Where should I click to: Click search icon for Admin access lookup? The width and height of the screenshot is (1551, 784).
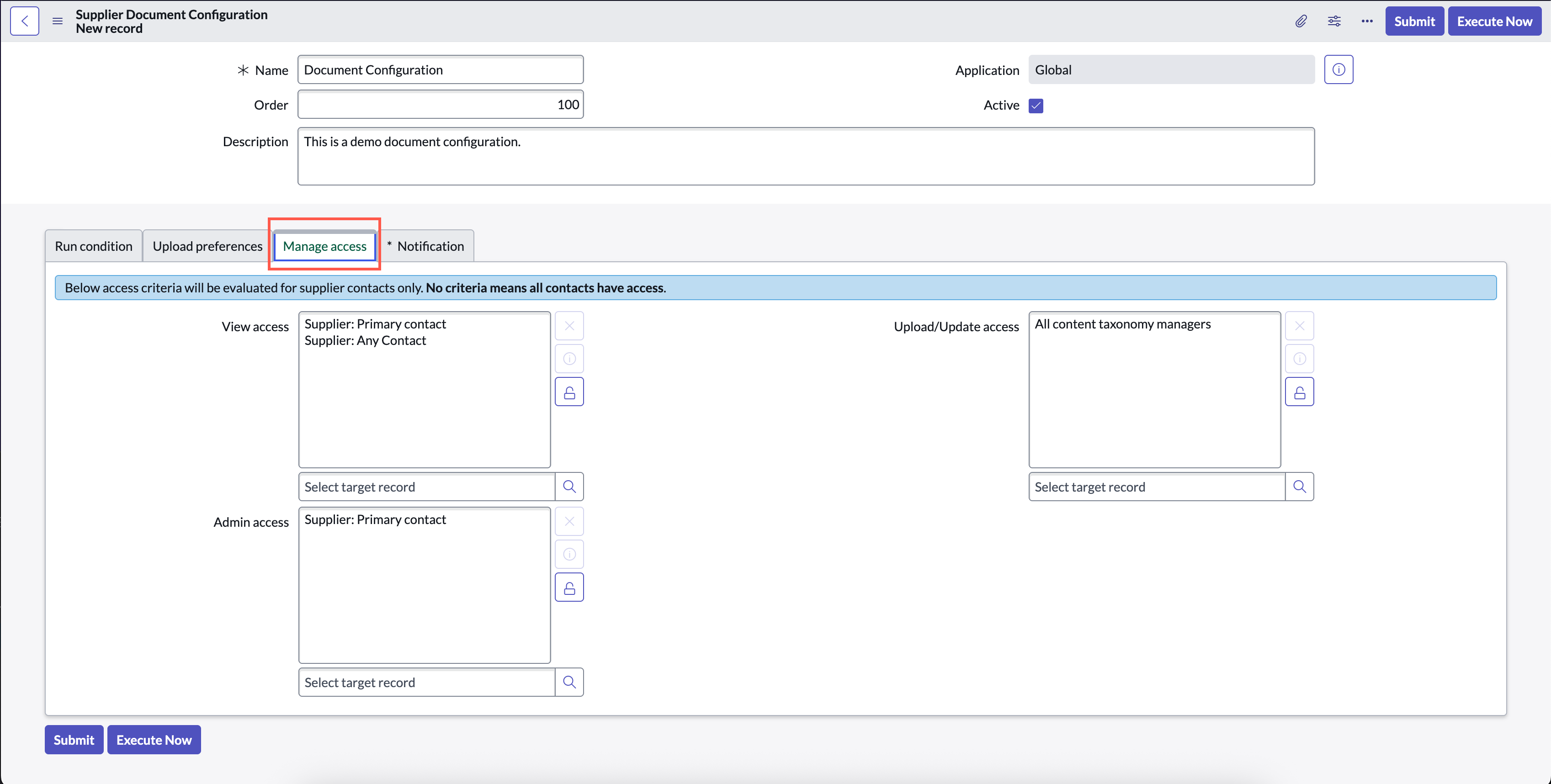click(569, 682)
